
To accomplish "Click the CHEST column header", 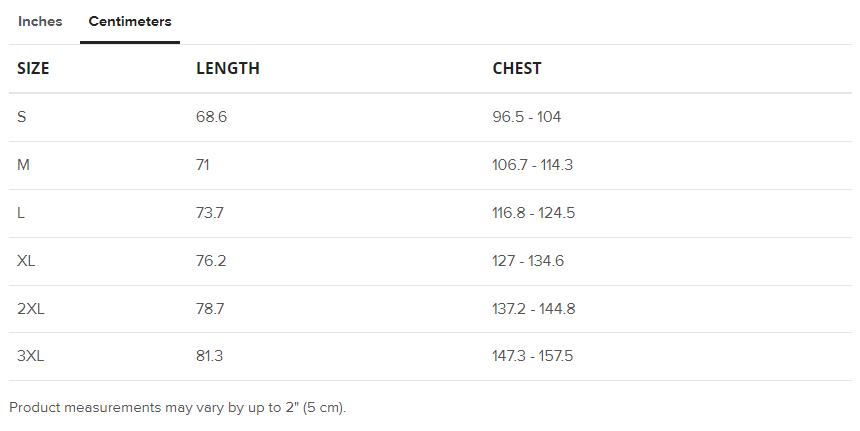I will coord(517,69).
